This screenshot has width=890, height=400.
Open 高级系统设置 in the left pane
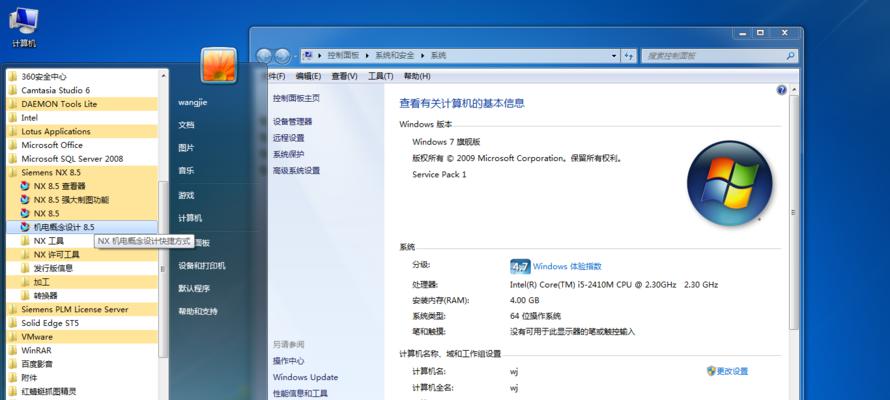296,171
